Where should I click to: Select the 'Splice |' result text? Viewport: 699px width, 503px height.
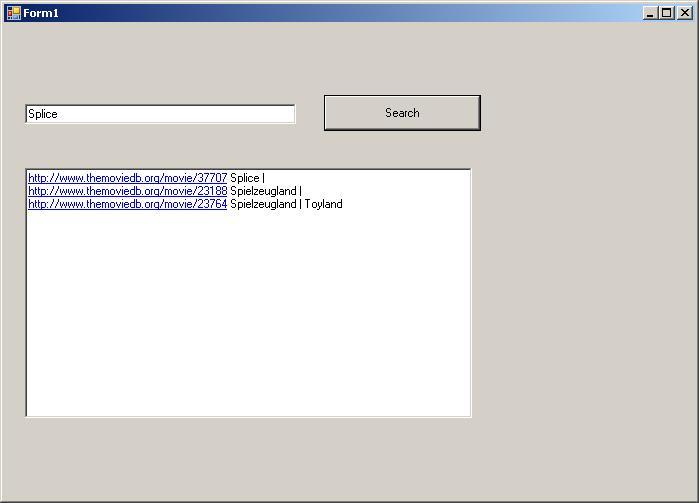[247, 178]
